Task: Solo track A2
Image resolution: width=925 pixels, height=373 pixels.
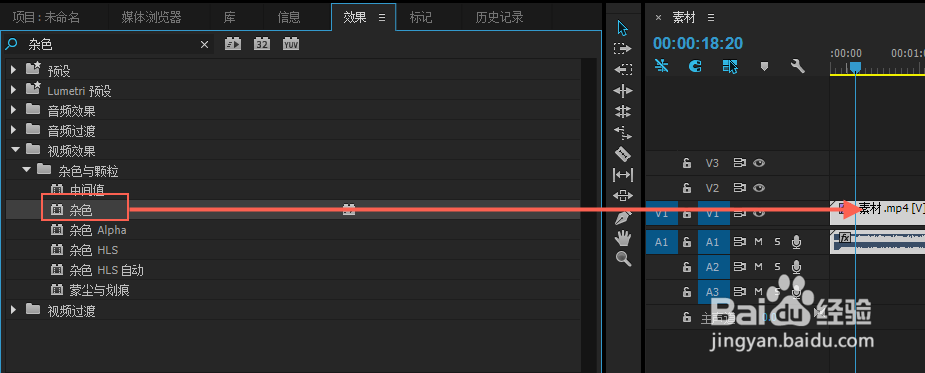Action: pos(778,267)
